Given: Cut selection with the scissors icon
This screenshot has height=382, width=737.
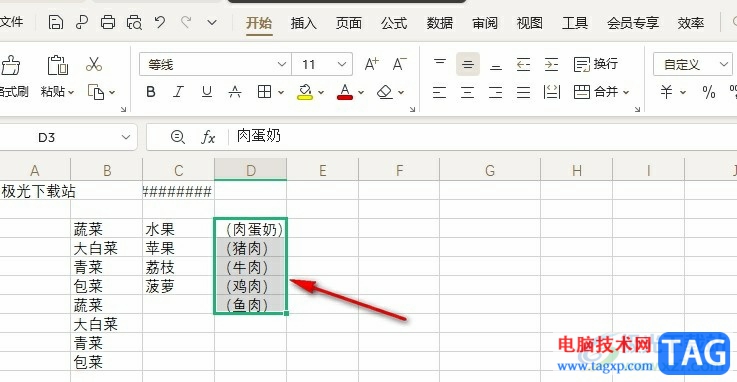Looking at the screenshot, I should tap(94, 64).
